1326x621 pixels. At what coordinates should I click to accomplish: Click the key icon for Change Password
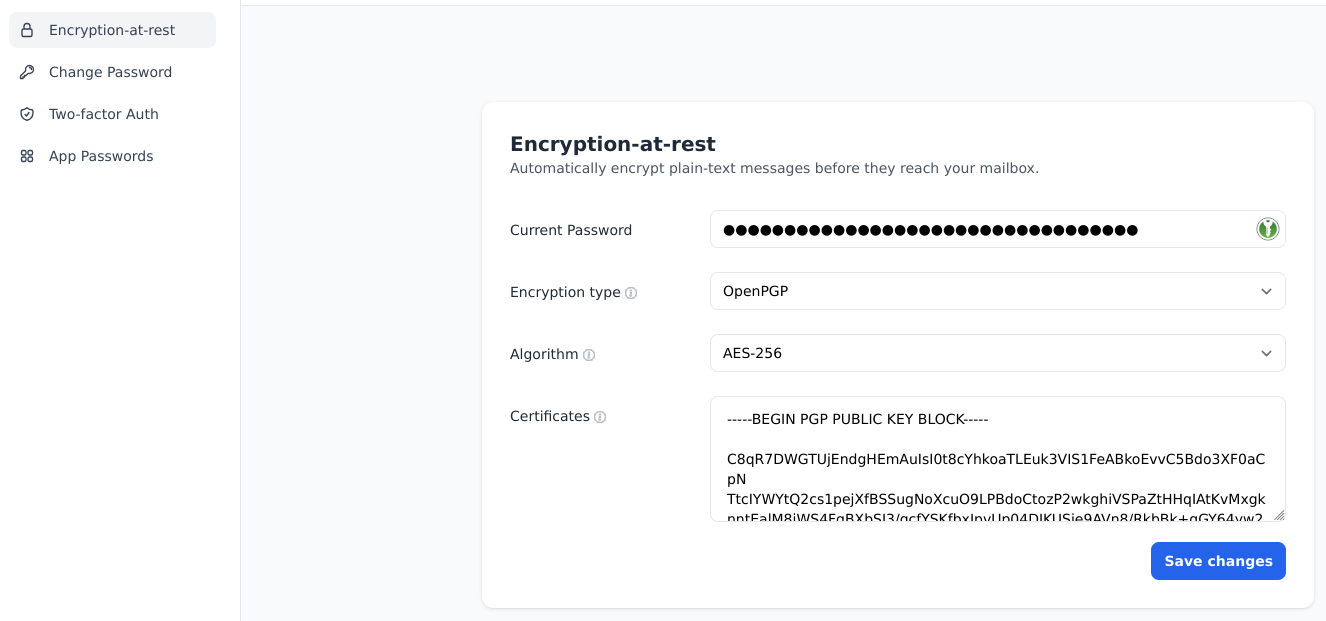27,72
